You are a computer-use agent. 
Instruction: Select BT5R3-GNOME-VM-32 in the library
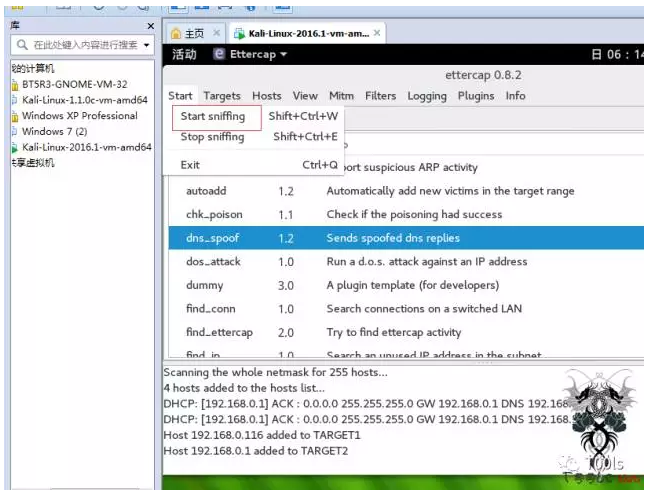pos(74,84)
